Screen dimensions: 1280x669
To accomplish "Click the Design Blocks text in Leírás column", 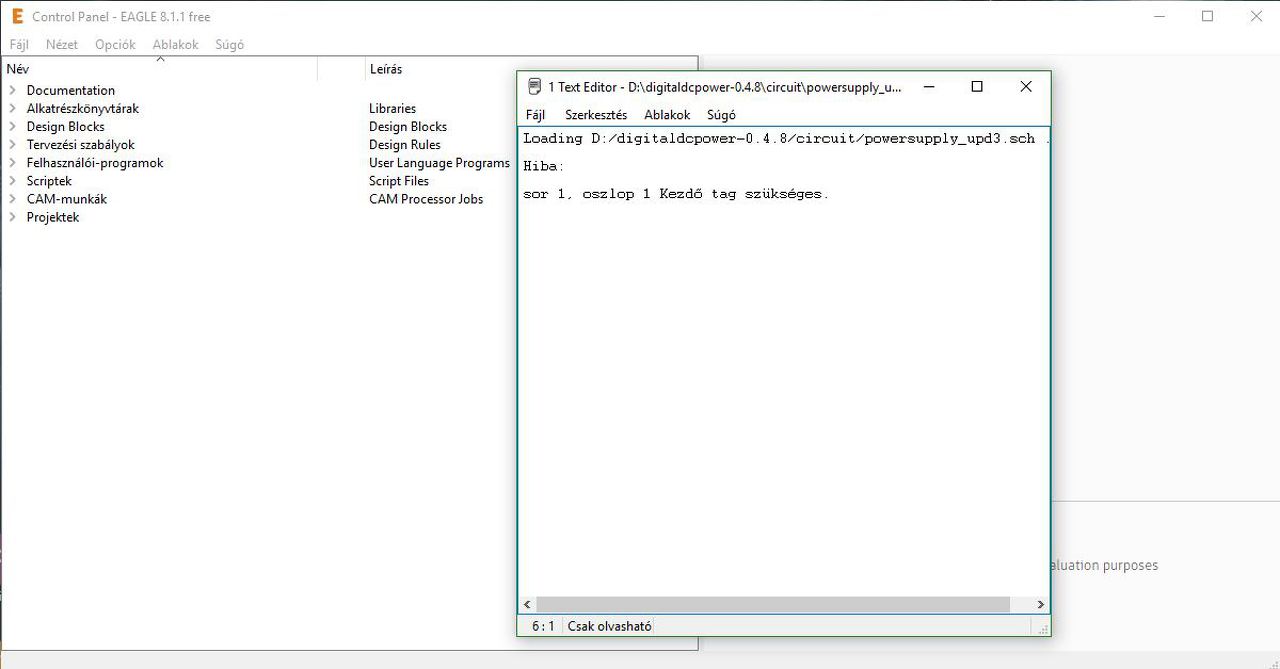I will click(x=408, y=126).
